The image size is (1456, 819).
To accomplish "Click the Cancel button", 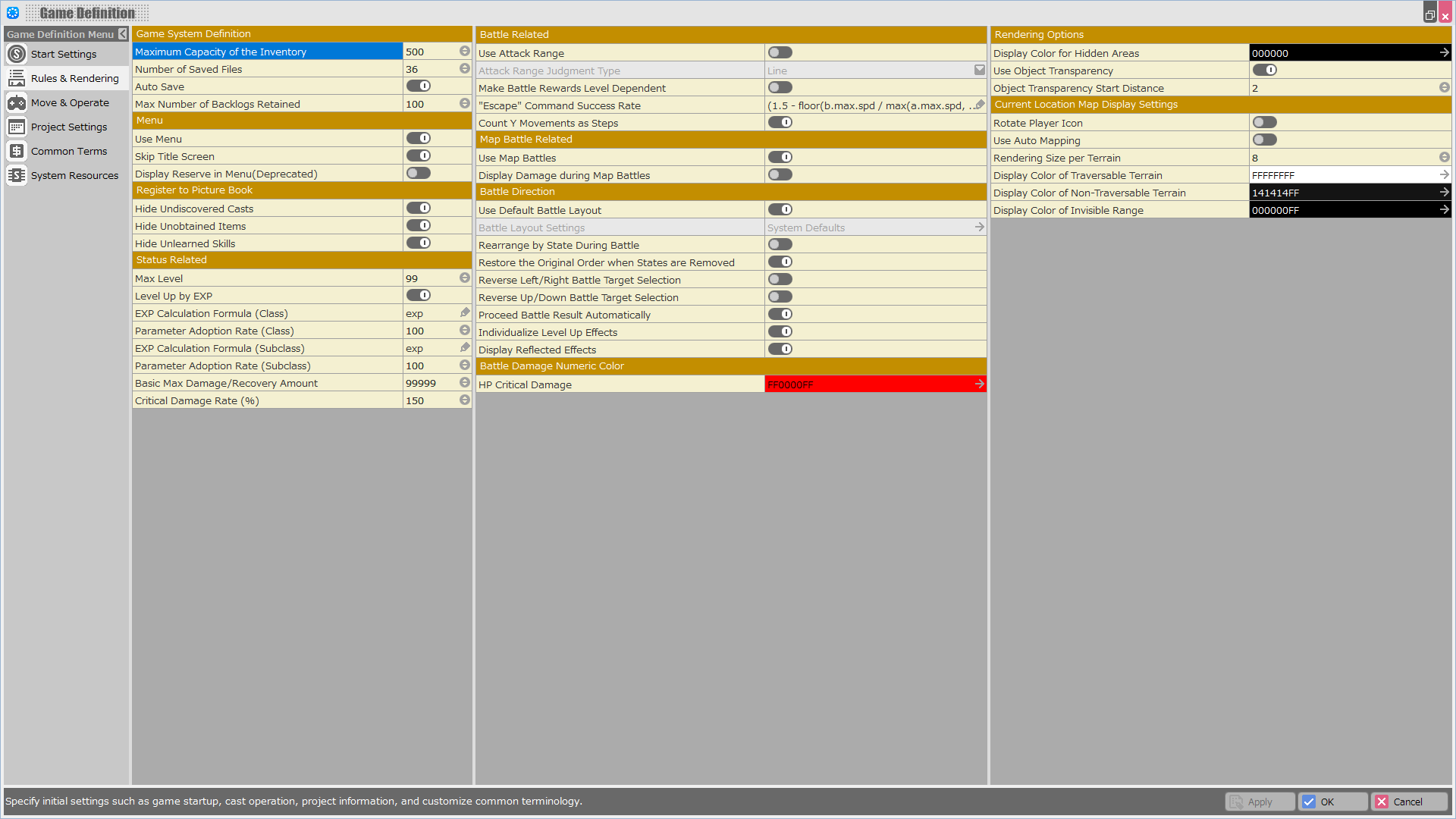I will click(1408, 802).
